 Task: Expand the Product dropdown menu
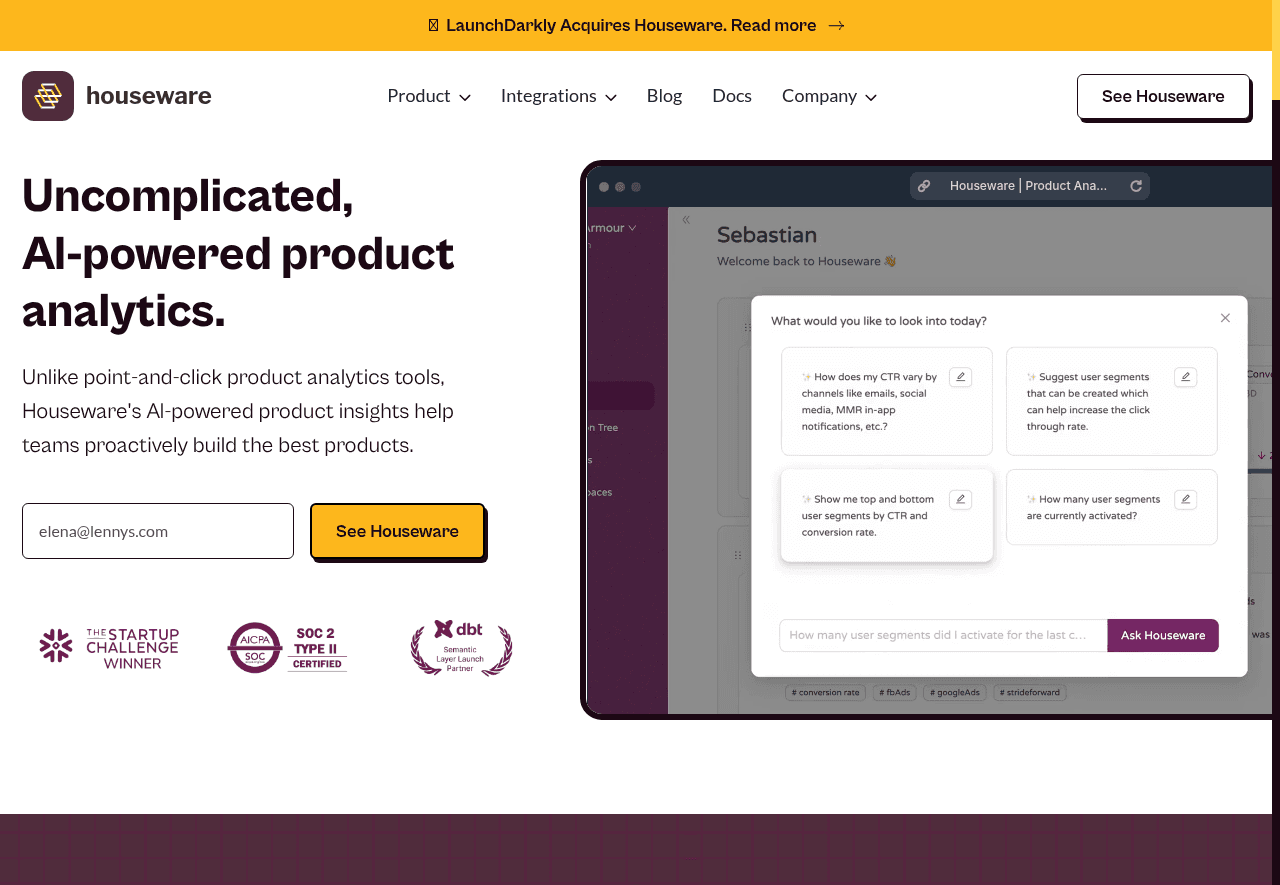tap(429, 96)
